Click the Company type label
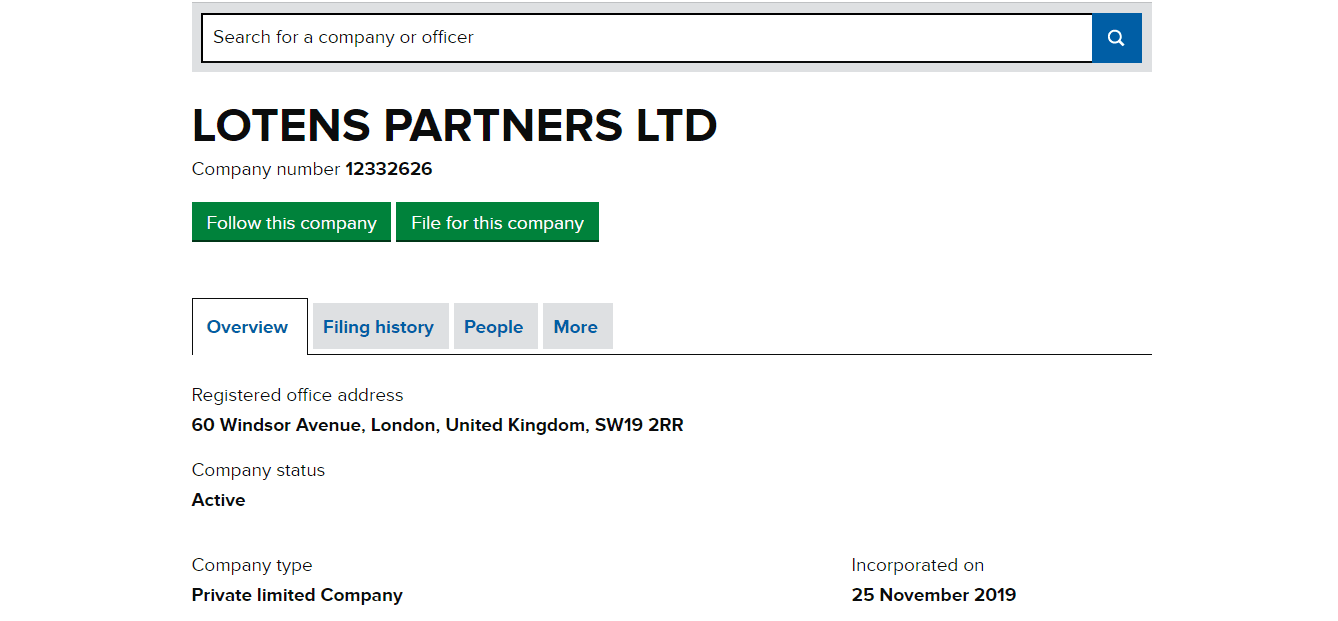Image resolution: width=1338 pixels, height=621 pixels. point(252,565)
